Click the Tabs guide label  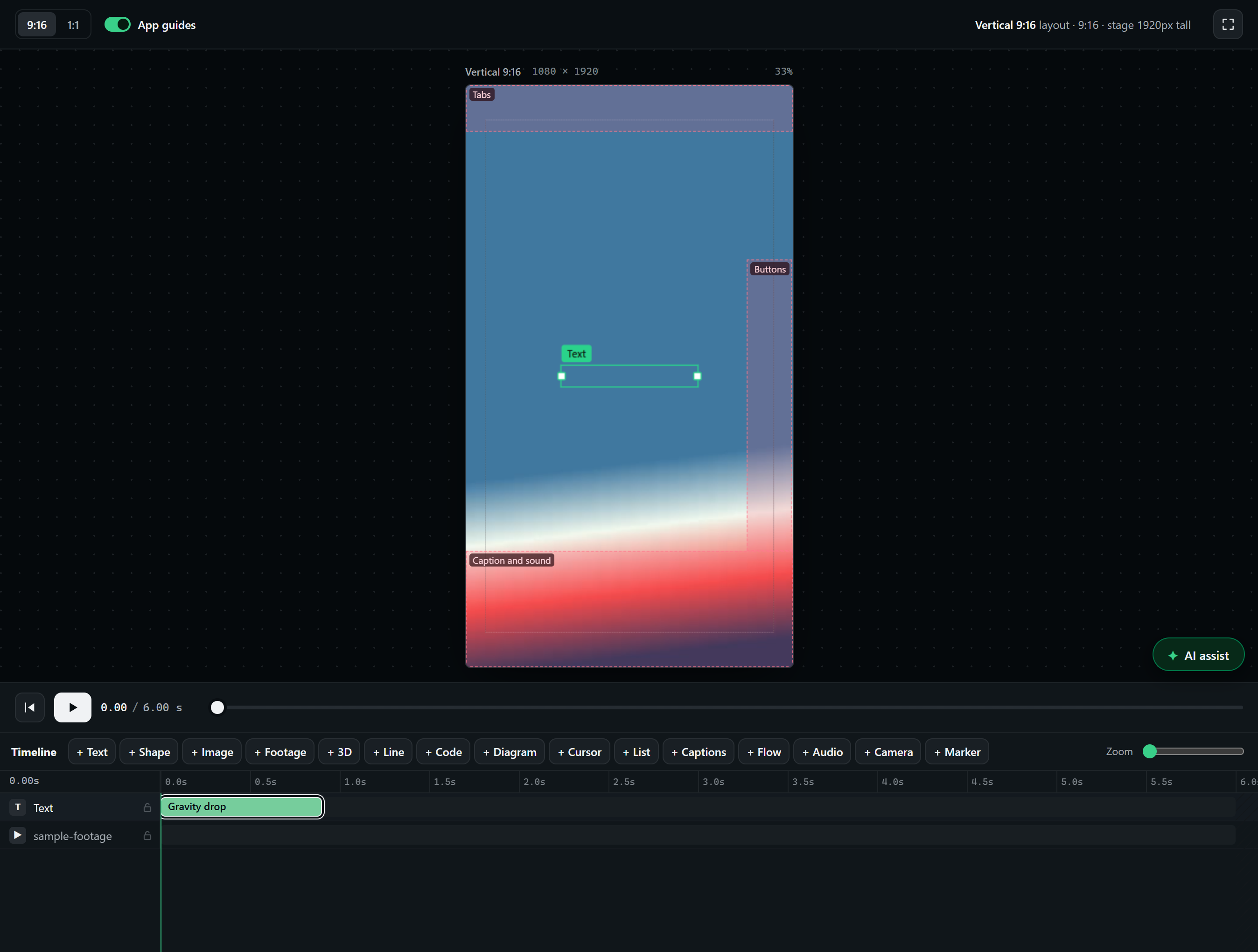tap(481, 94)
